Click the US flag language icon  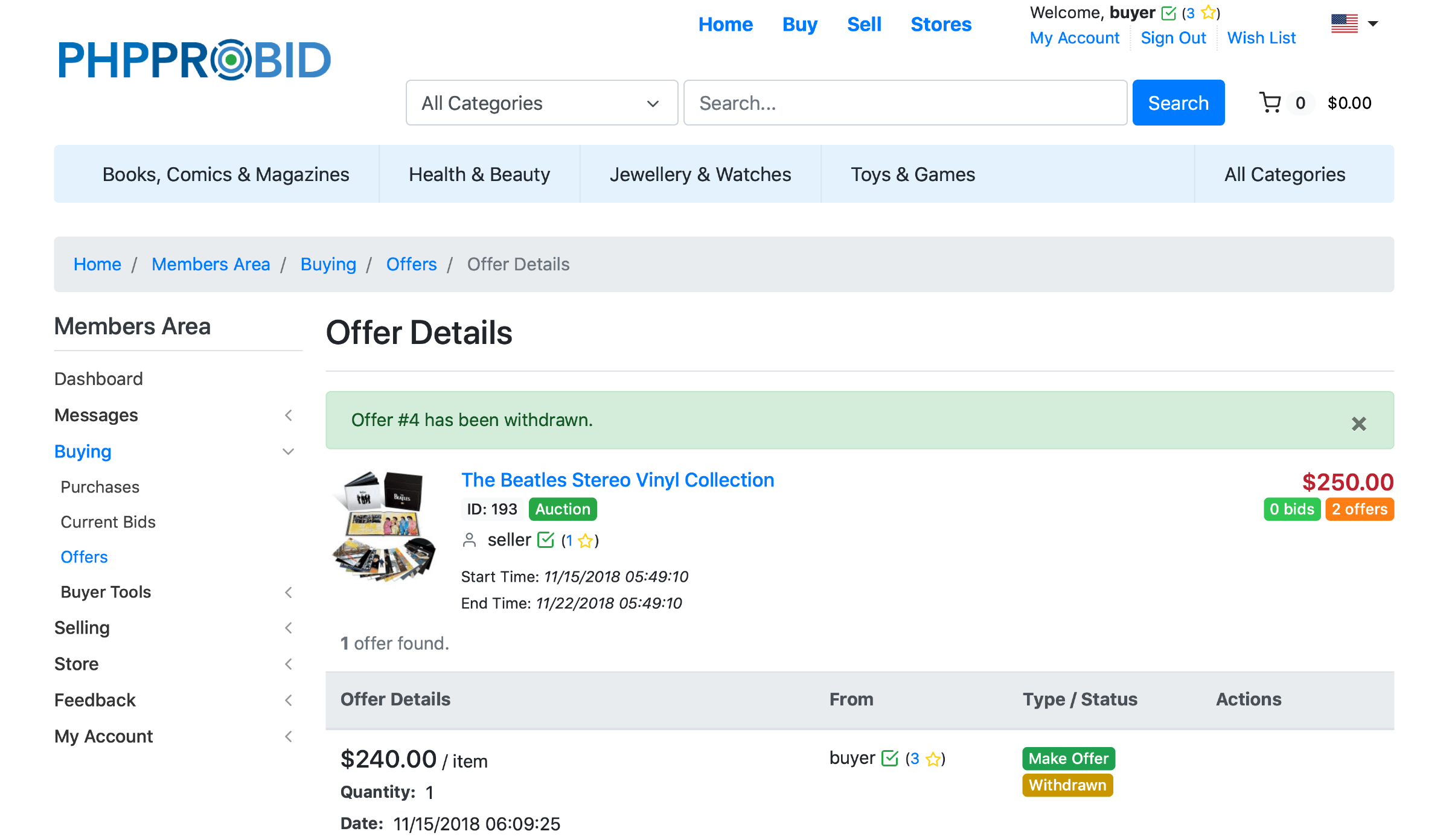(x=1344, y=24)
